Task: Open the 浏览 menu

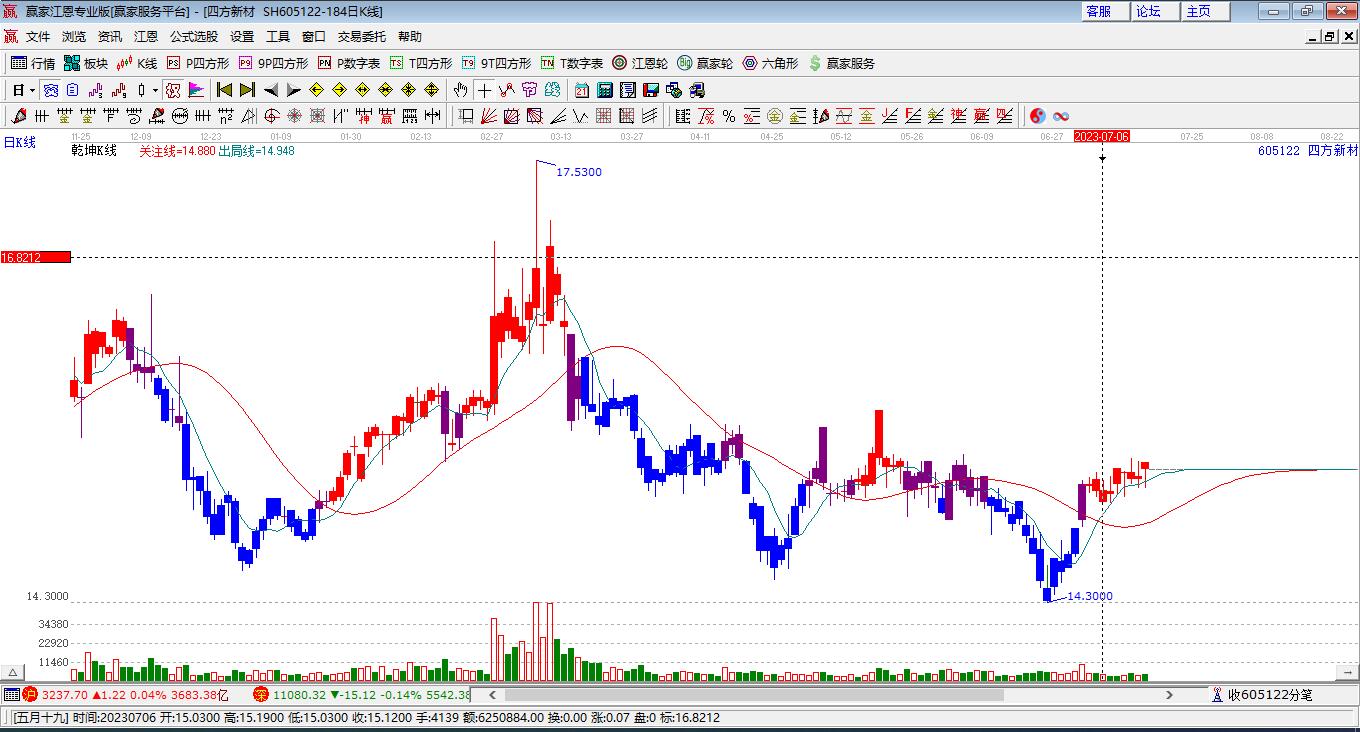Action: coord(74,36)
